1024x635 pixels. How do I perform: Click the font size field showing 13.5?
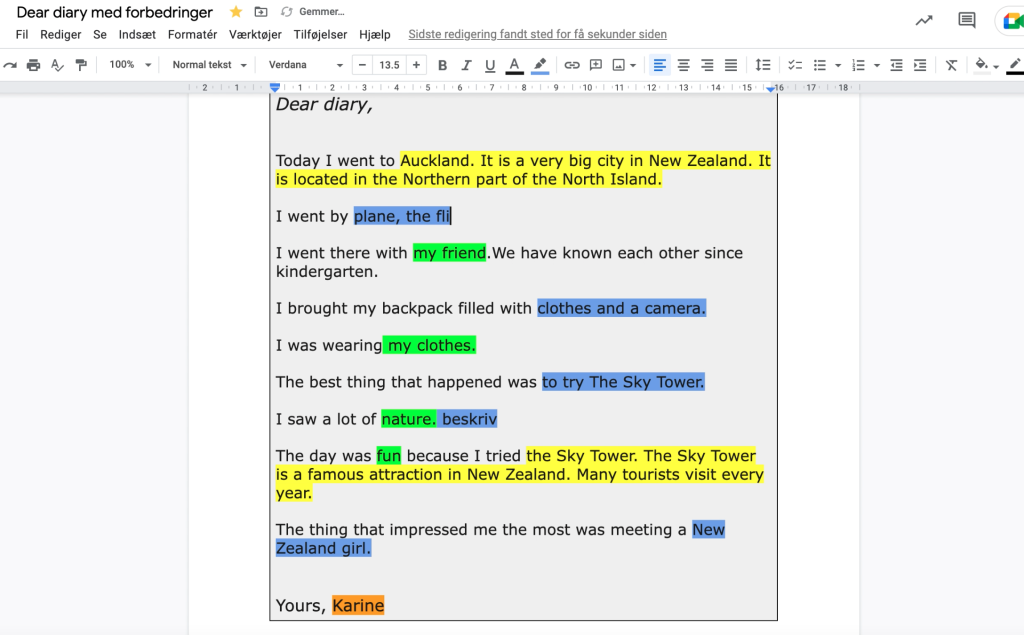coord(389,65)
